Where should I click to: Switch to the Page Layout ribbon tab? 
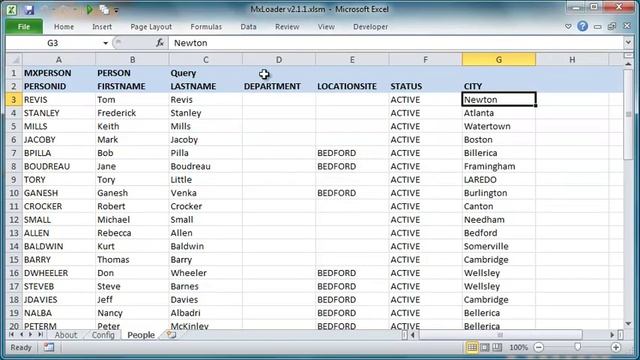click(x=151, y=27)
